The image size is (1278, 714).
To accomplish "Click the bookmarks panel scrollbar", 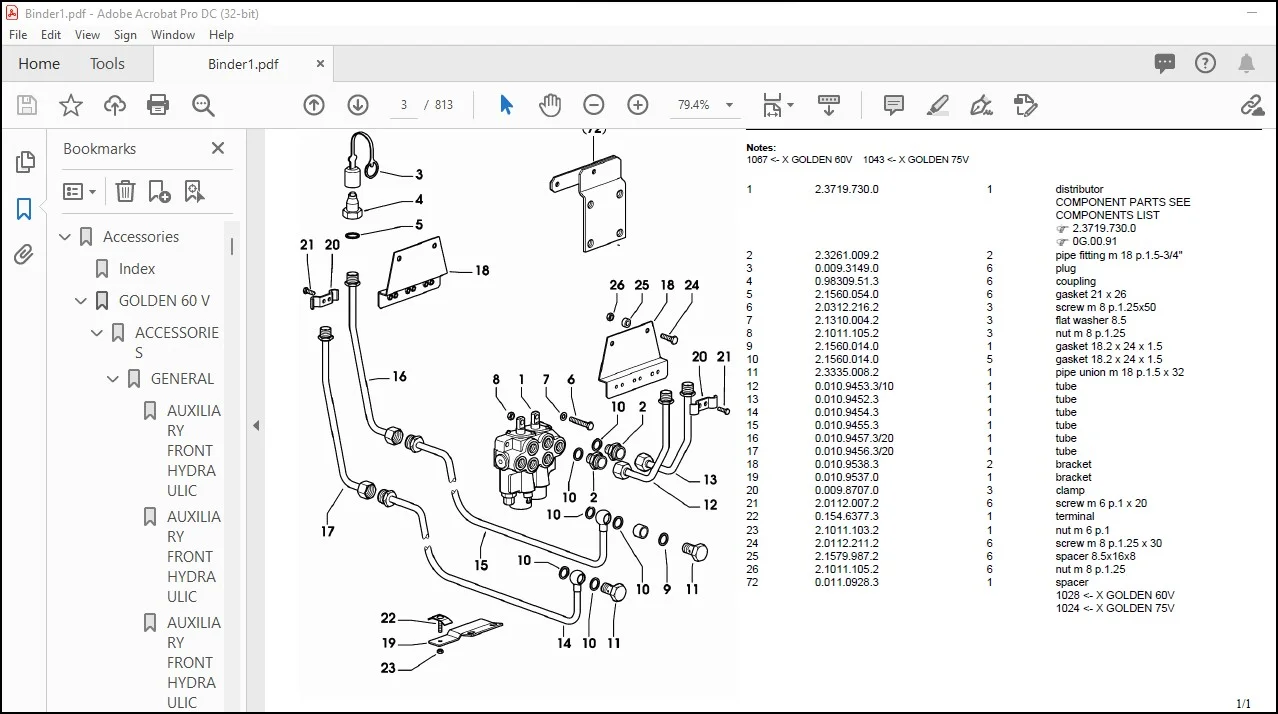I will 232,246.
